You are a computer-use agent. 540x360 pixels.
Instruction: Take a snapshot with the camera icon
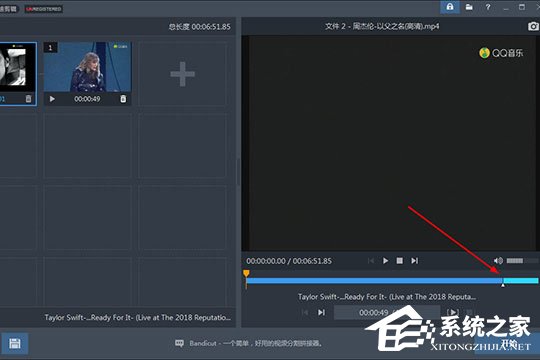pos(533,26)
